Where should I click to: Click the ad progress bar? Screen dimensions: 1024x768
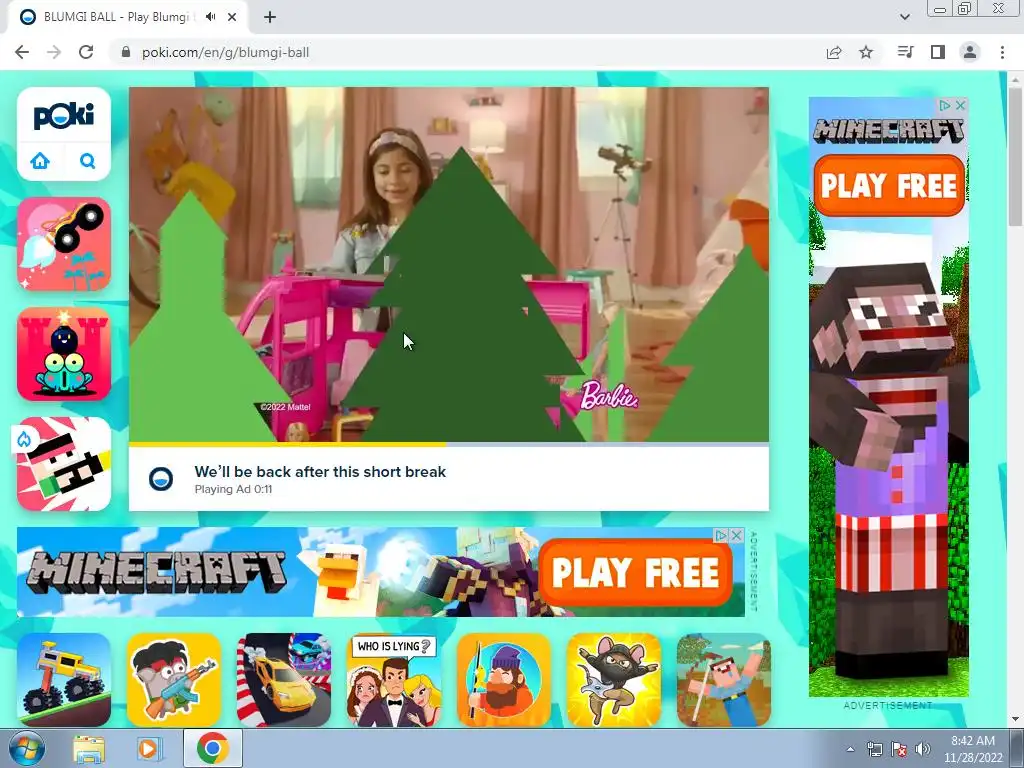[x=449, y=445]
